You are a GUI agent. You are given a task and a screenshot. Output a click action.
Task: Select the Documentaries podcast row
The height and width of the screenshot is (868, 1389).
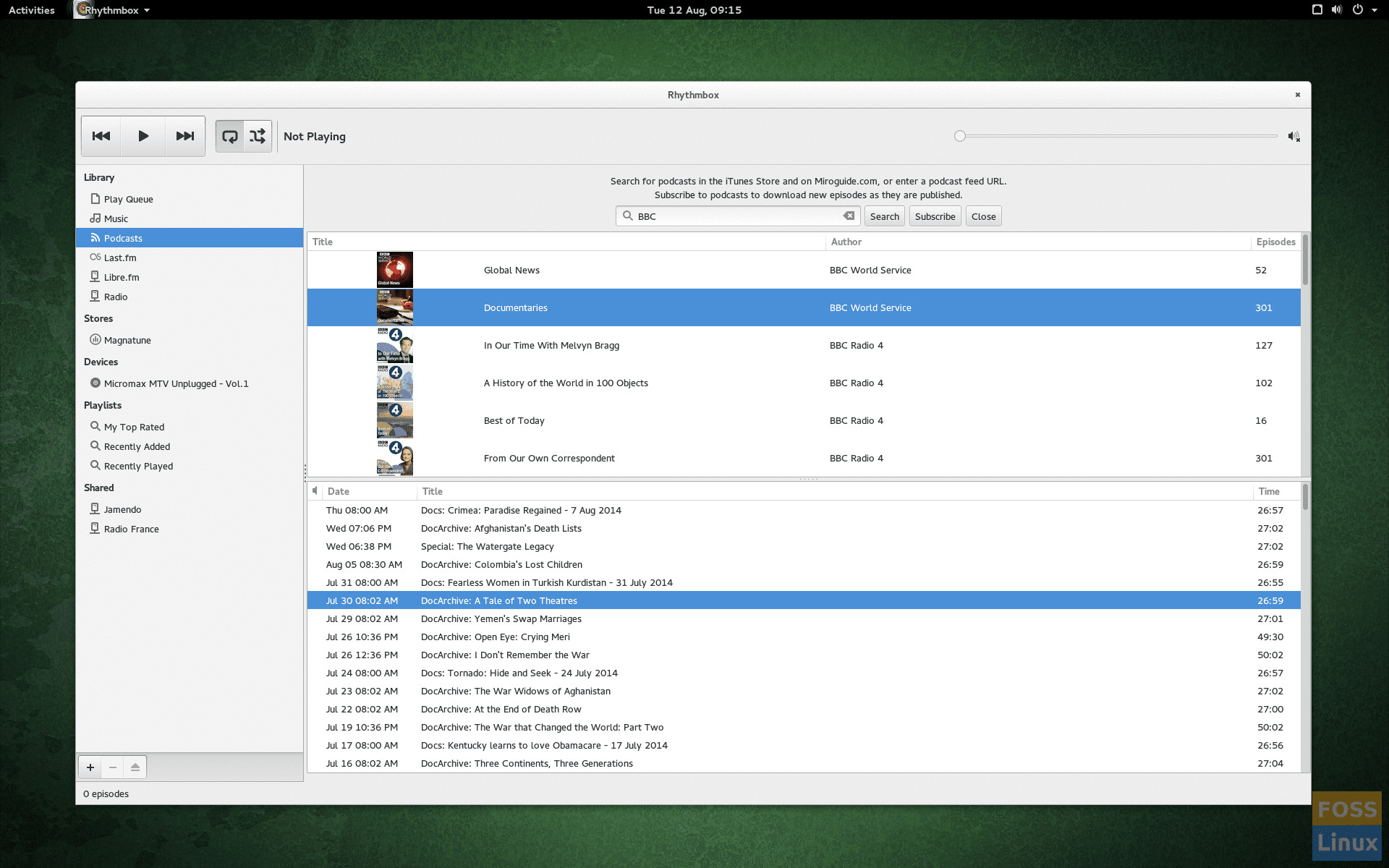(x=804, y=307)
